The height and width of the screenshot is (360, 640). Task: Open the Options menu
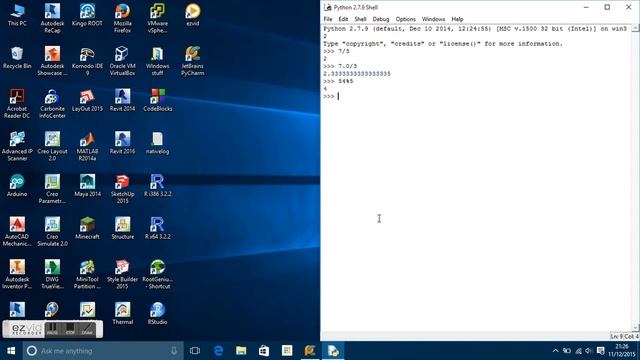tap(405, 19)
